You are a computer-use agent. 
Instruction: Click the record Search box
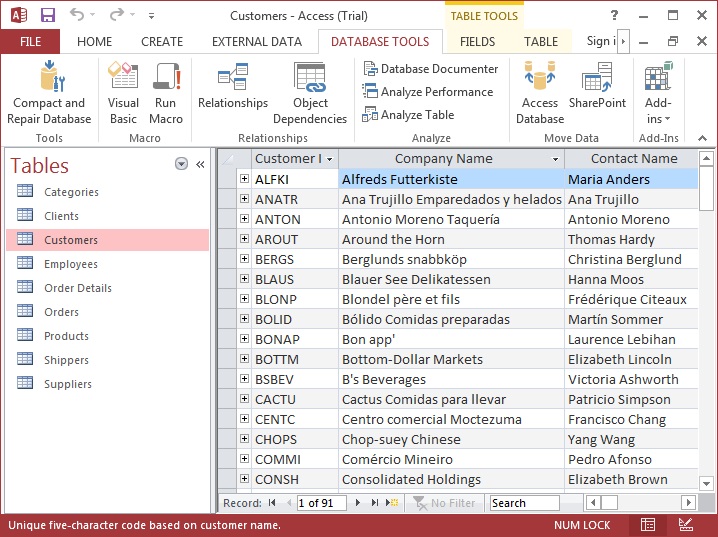click(524, 503)
